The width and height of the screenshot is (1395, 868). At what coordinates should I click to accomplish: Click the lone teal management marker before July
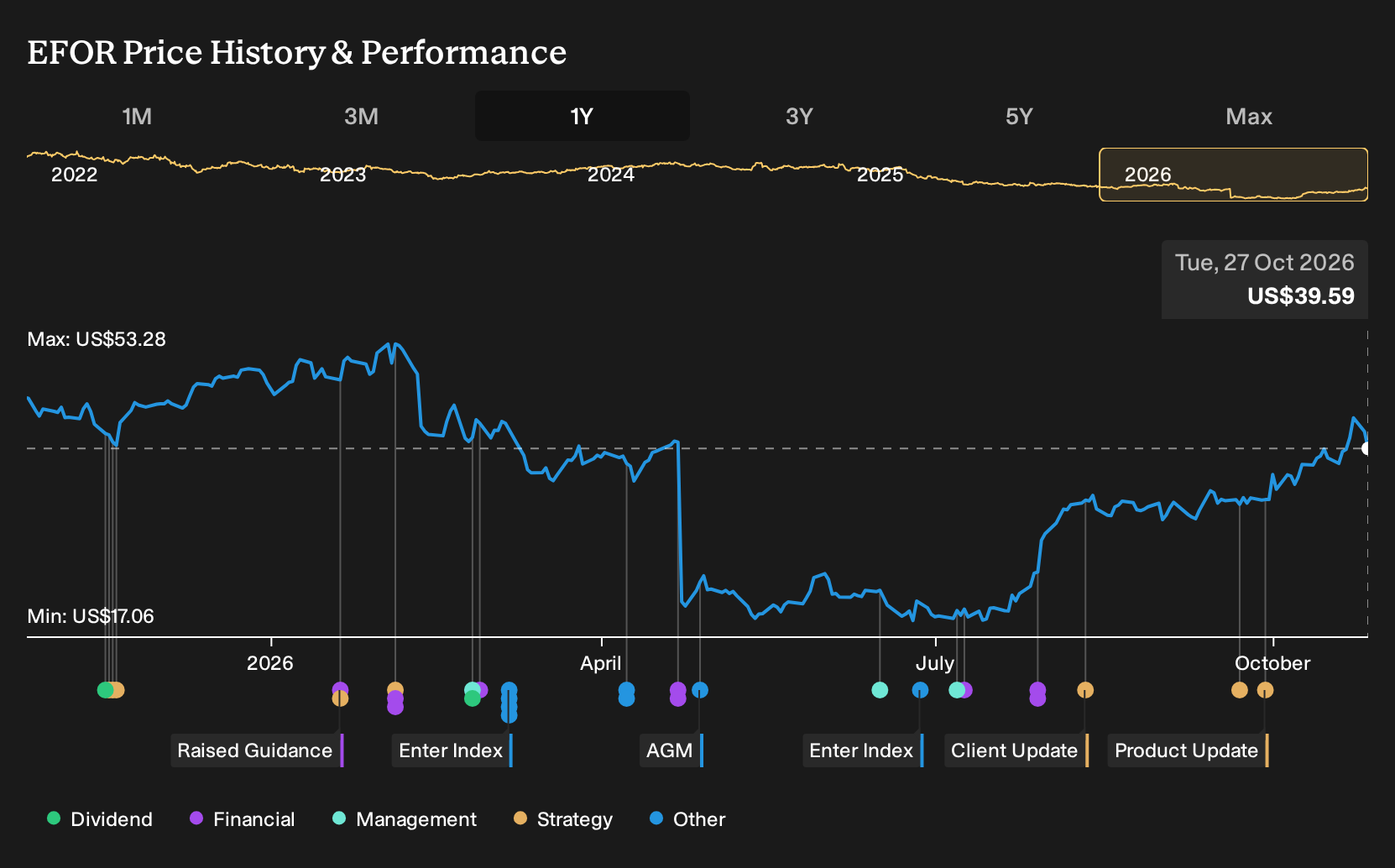pos(880,690)
